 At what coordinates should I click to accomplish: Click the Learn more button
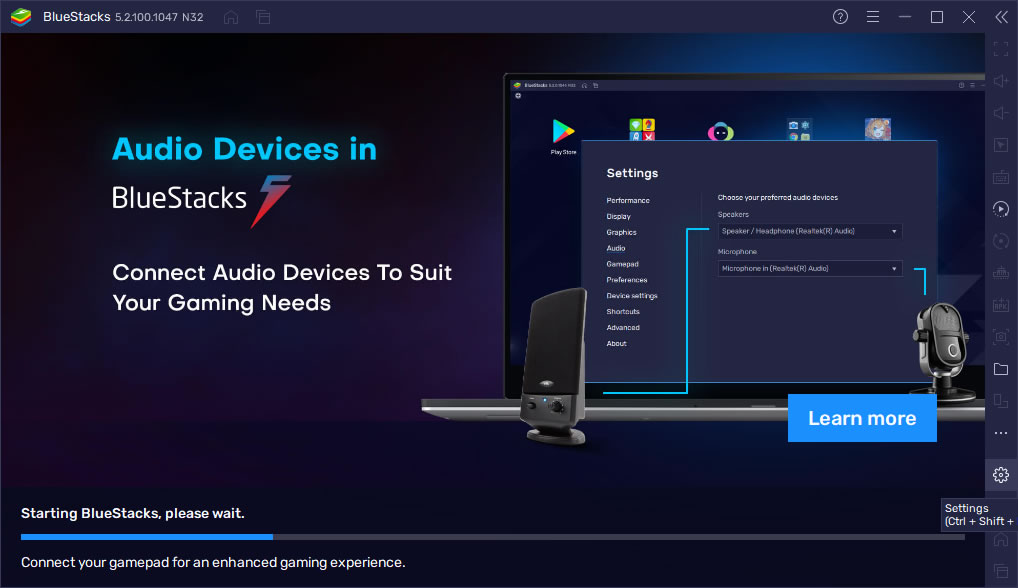click(862, 417)
